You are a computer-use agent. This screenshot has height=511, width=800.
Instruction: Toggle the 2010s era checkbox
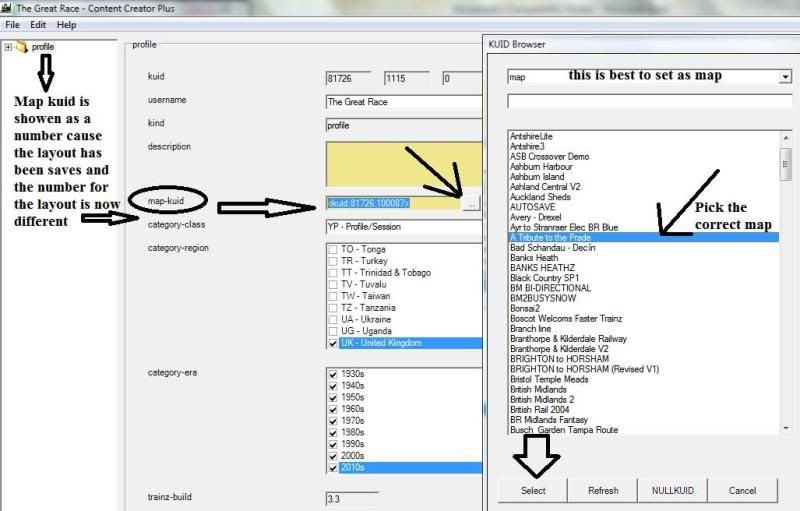pyautogui.click(x=334, y=467)
